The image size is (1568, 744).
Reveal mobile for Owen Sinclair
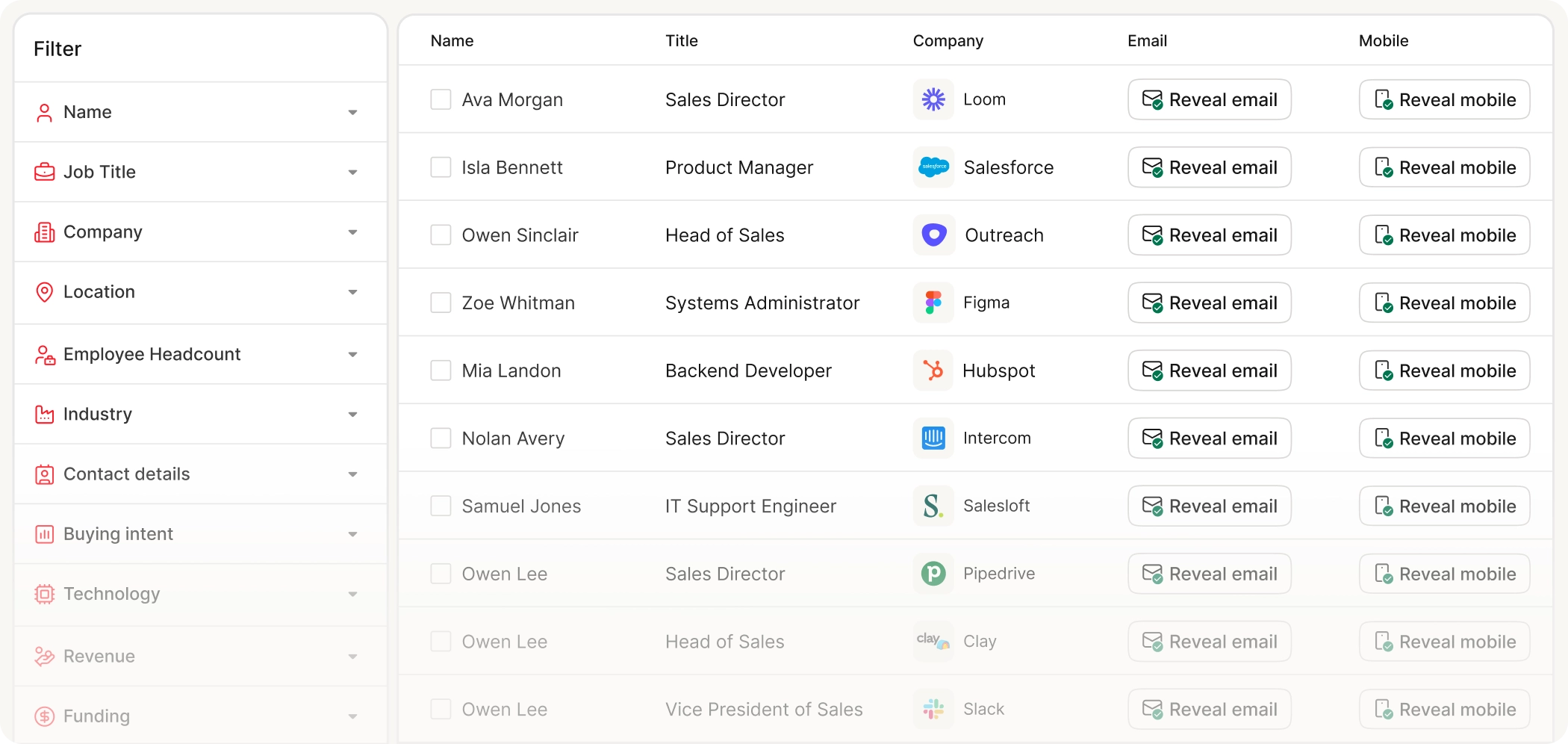(x=1444, y=235)
